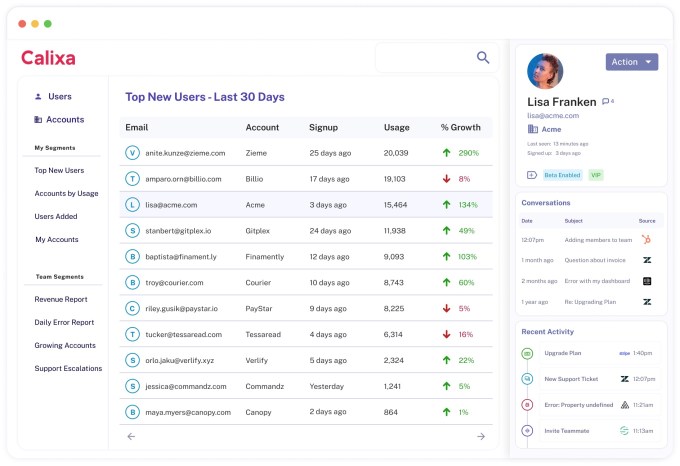Click the L avatar for lisa@acme.com
Viewport: 680px width, 466px height.
point(132,205)
